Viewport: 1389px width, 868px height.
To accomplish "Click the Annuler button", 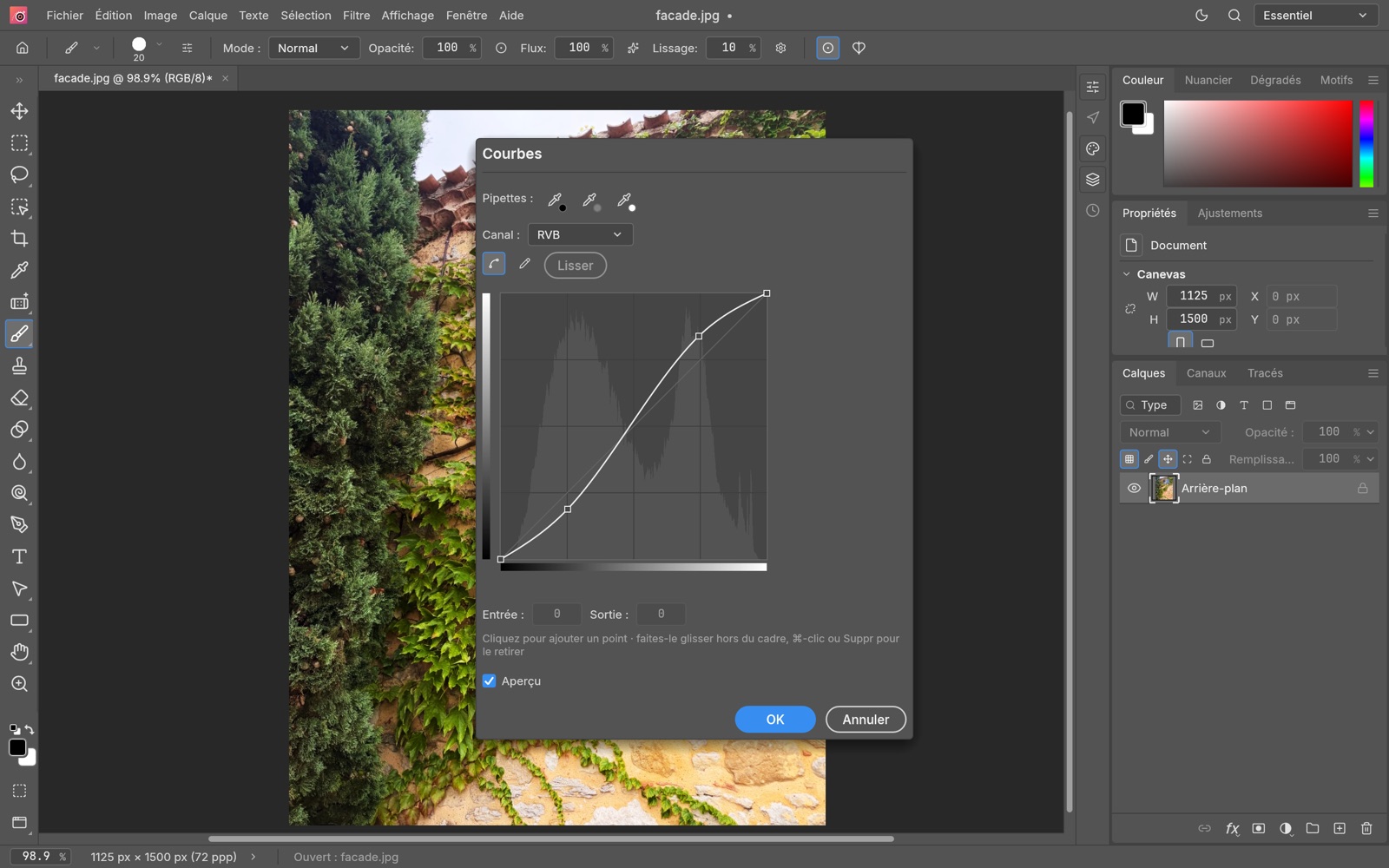I will click(866, 720).
